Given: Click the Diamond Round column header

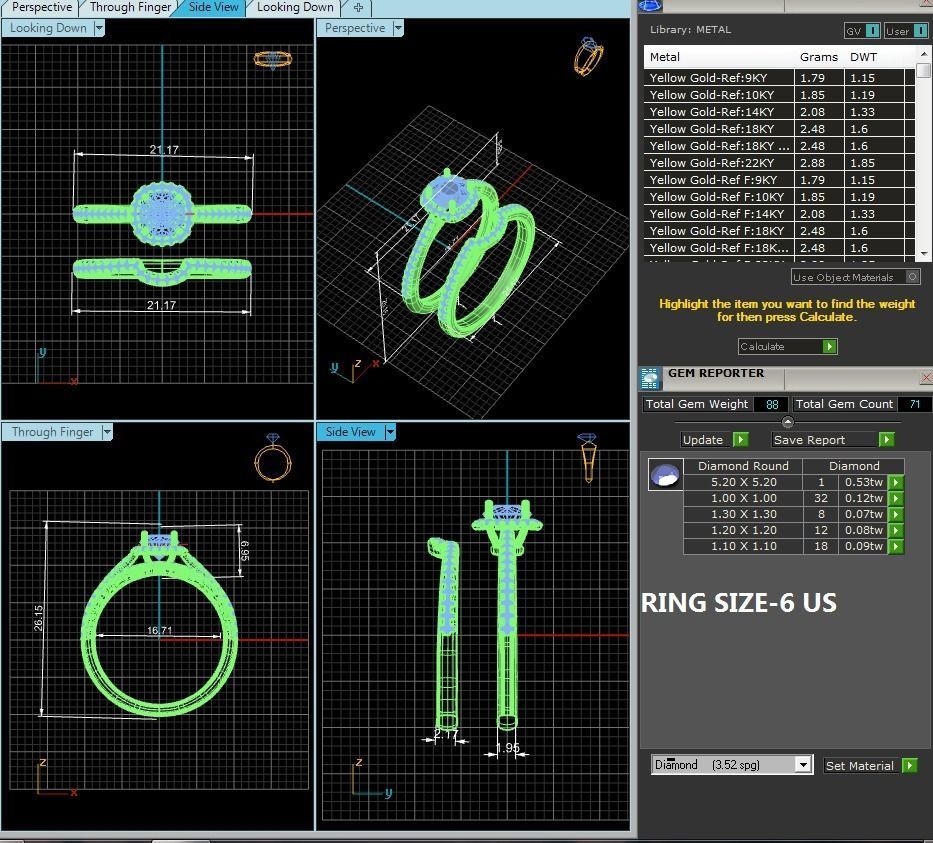Looking at the screenshot, I should [x=743, y=466].
